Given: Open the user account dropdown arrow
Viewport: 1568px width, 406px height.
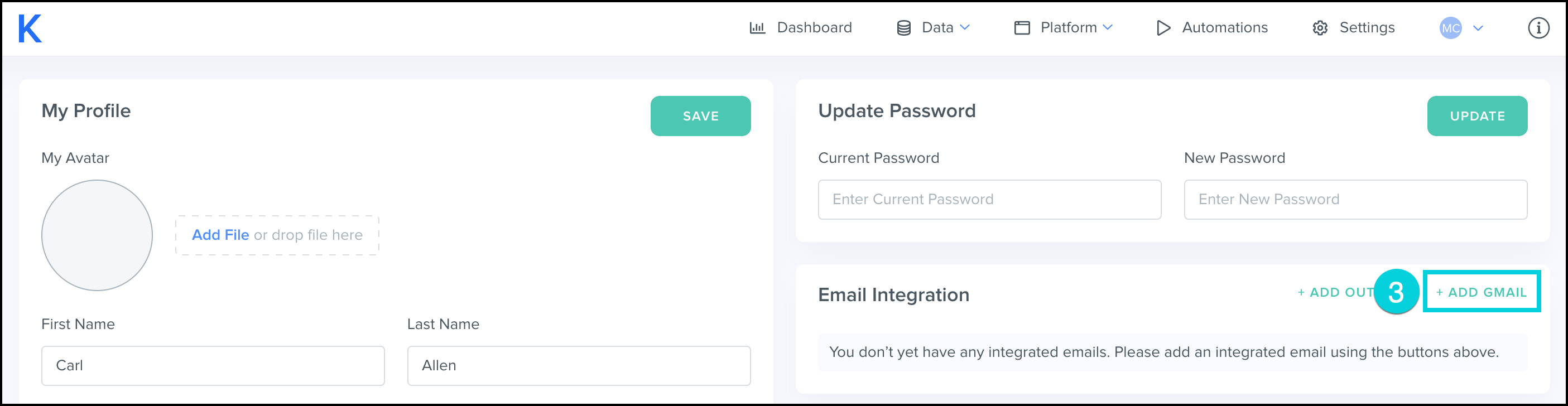Looking at the screenshot, I should pos(1478,28).
